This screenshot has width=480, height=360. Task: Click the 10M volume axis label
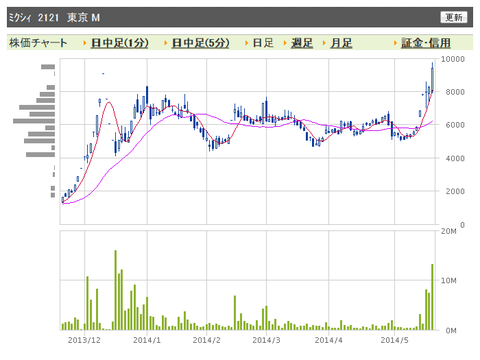449,280
